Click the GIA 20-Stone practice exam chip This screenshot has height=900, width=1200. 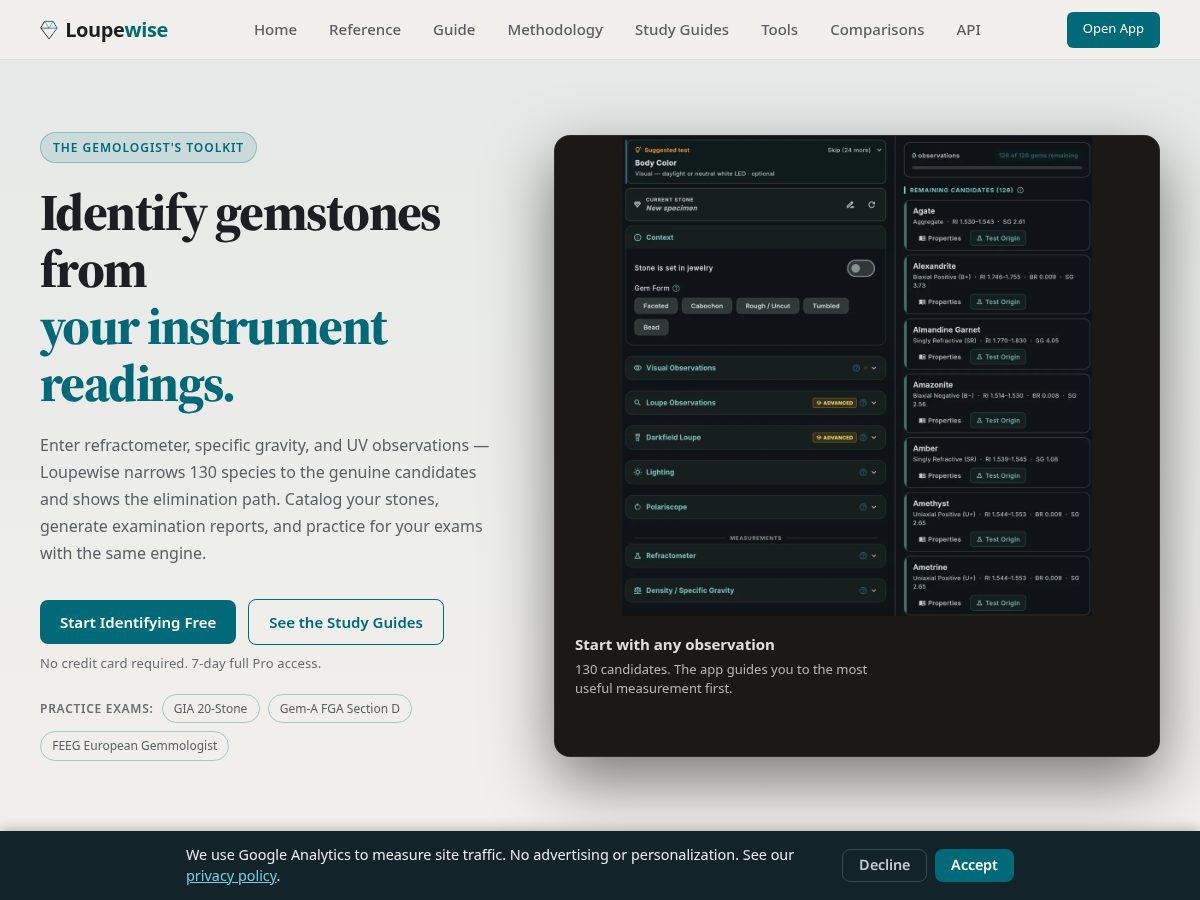click(x=210, y=708)
